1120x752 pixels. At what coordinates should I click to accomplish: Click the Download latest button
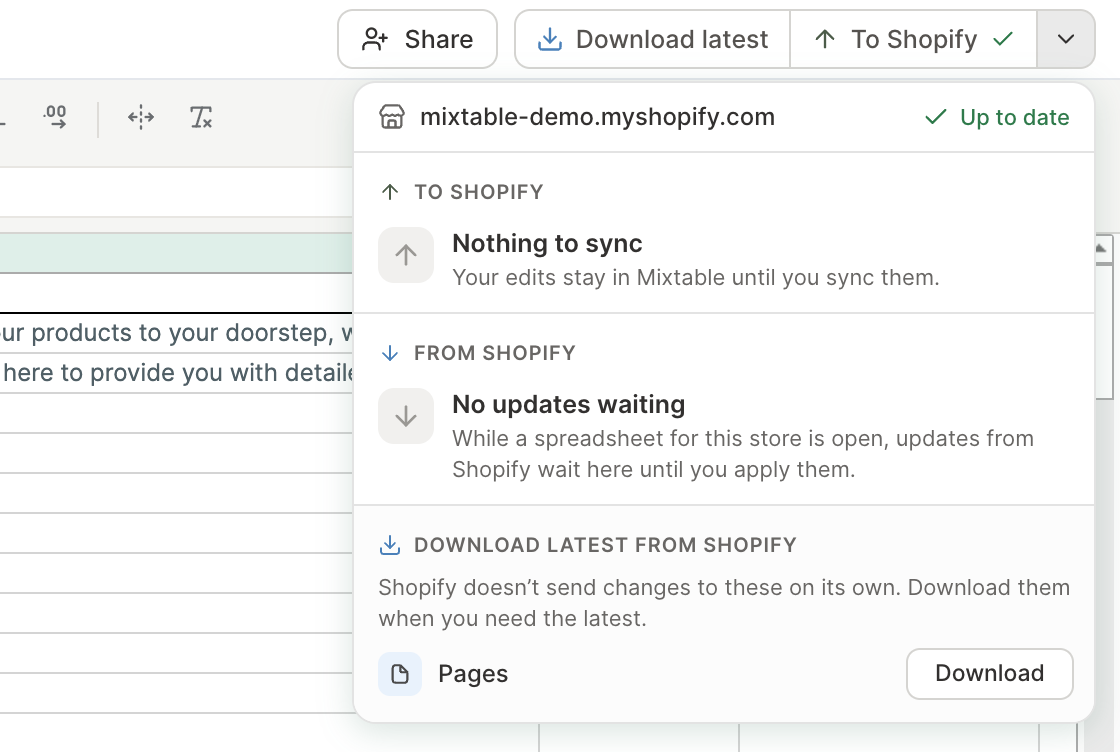(x=652, y=39)
